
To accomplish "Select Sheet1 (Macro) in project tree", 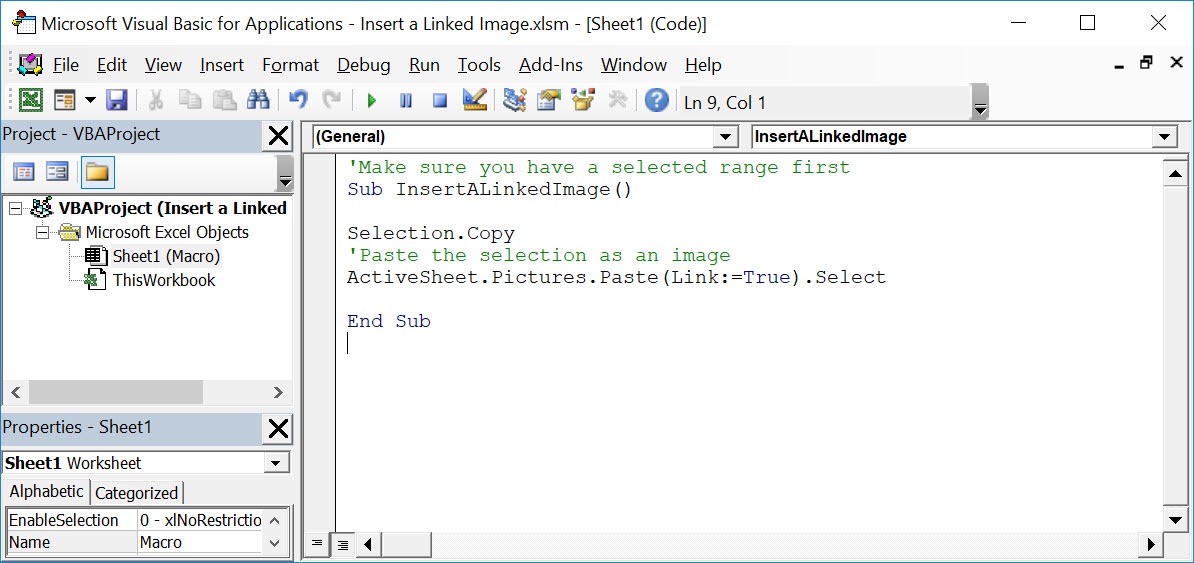I will click(166, 256).
